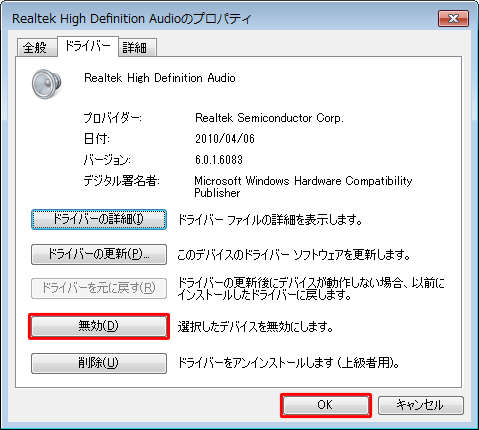Dismiss dialog with キャンセル button
Screen dimensions: 479x430
421,405
